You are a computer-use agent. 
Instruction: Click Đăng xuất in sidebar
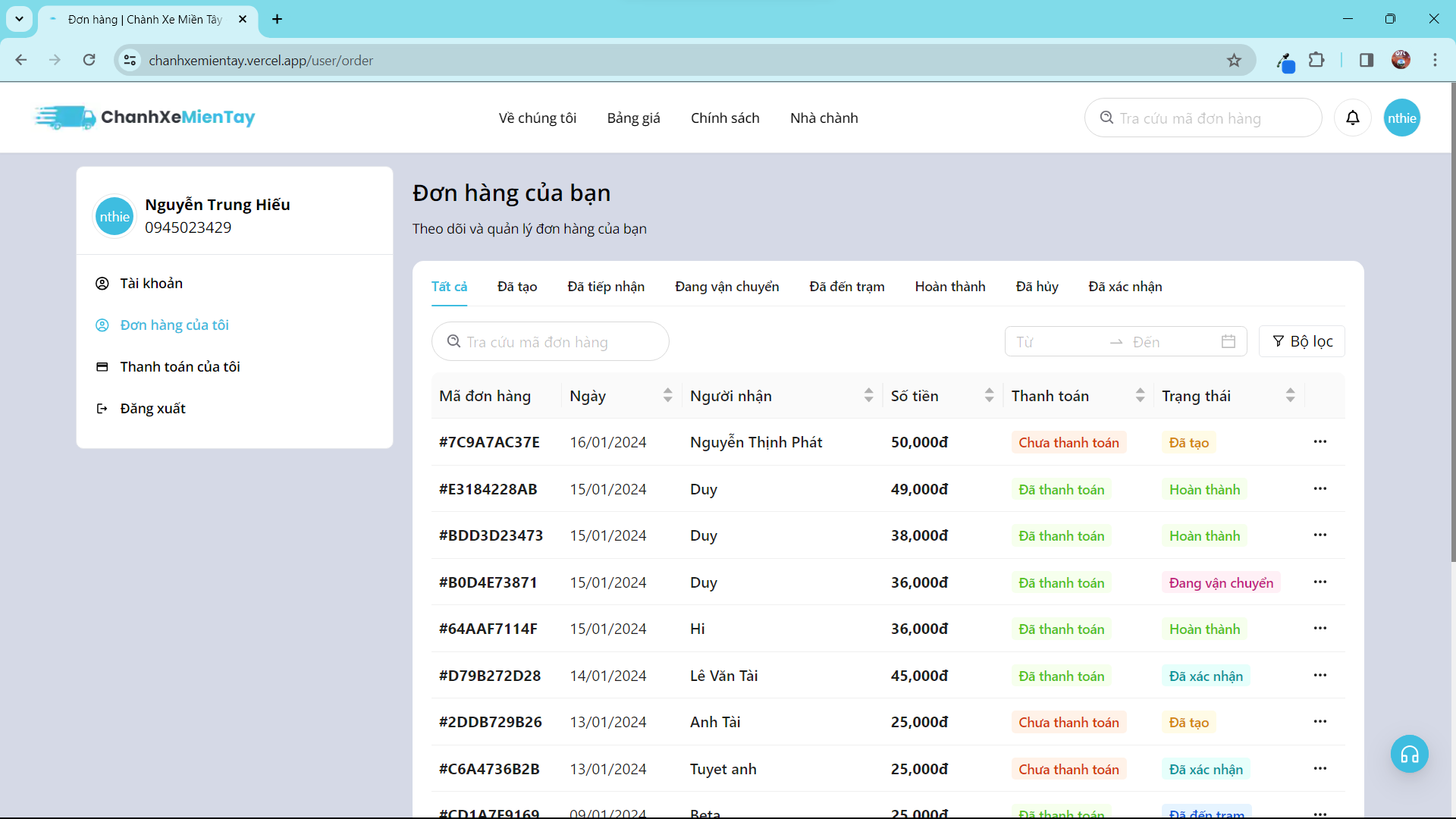coord(152,409)
